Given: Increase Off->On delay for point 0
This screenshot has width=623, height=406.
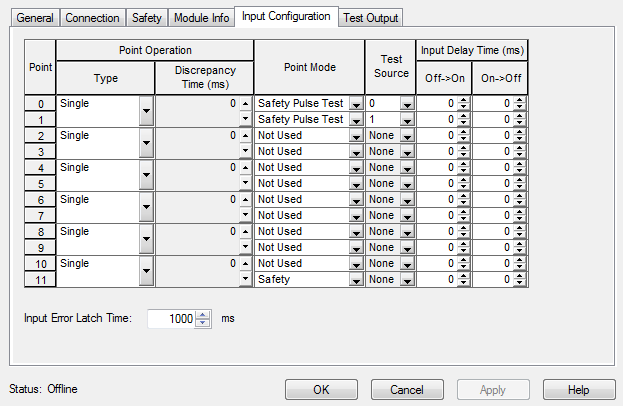Looking at the screenshot, I should (x=462, y=99).
